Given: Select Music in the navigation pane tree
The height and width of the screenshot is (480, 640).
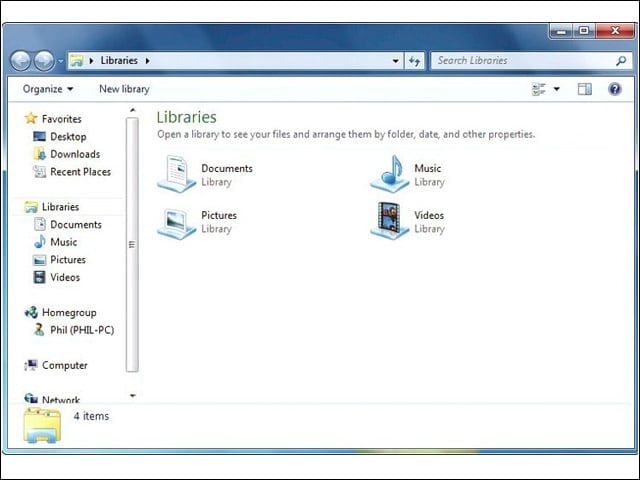Looking at the screenshot, I should click(55, 242).
